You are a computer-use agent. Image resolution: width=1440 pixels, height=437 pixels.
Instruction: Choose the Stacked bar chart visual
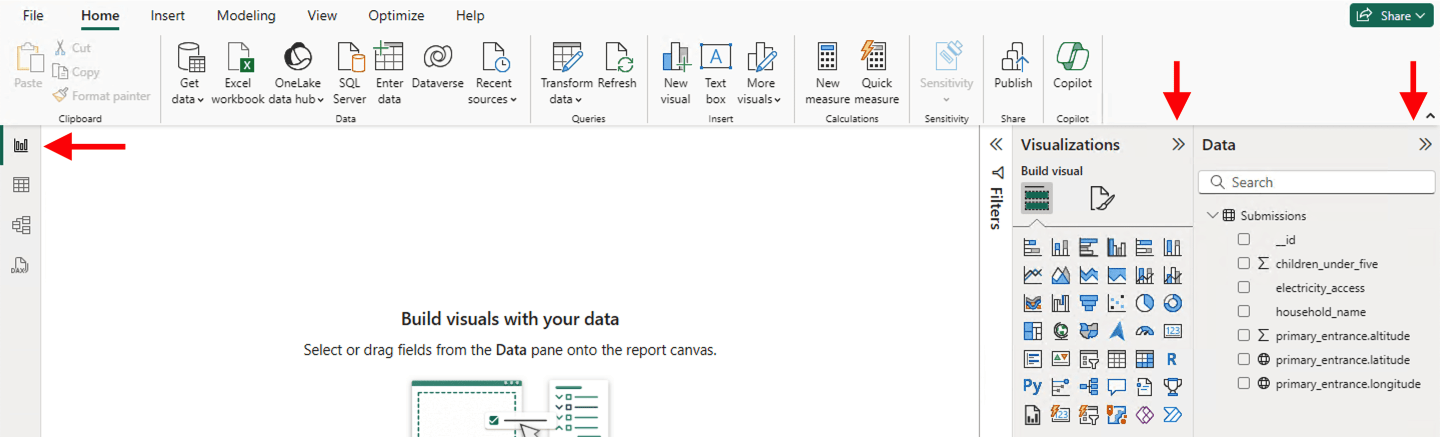click(1033, 247)
